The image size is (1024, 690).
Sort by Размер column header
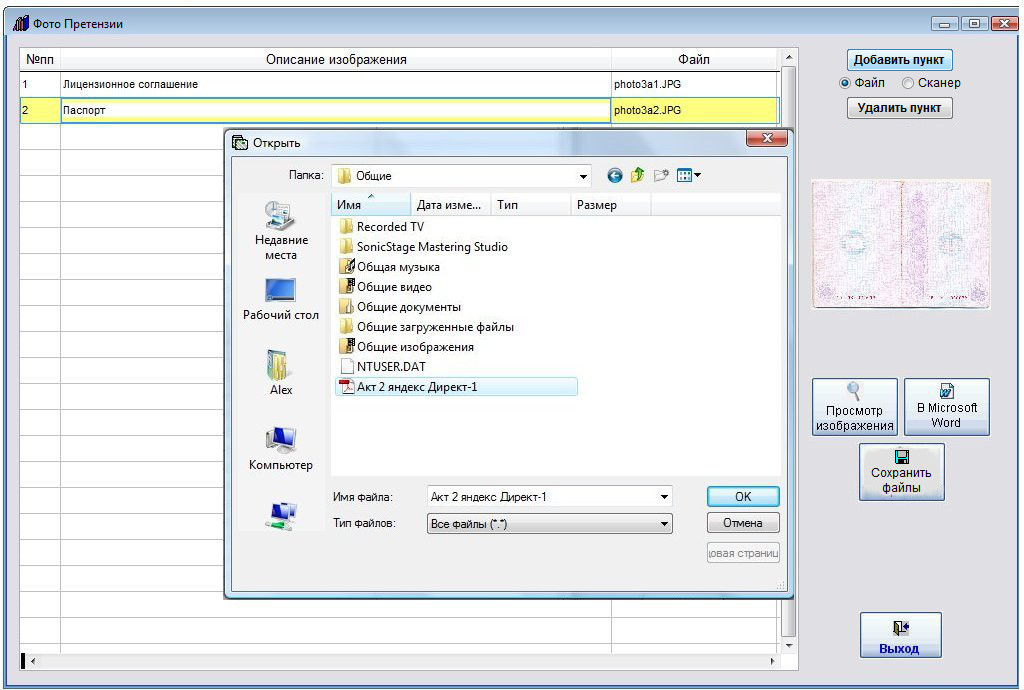pyautogui.click(x=611, y=205)
